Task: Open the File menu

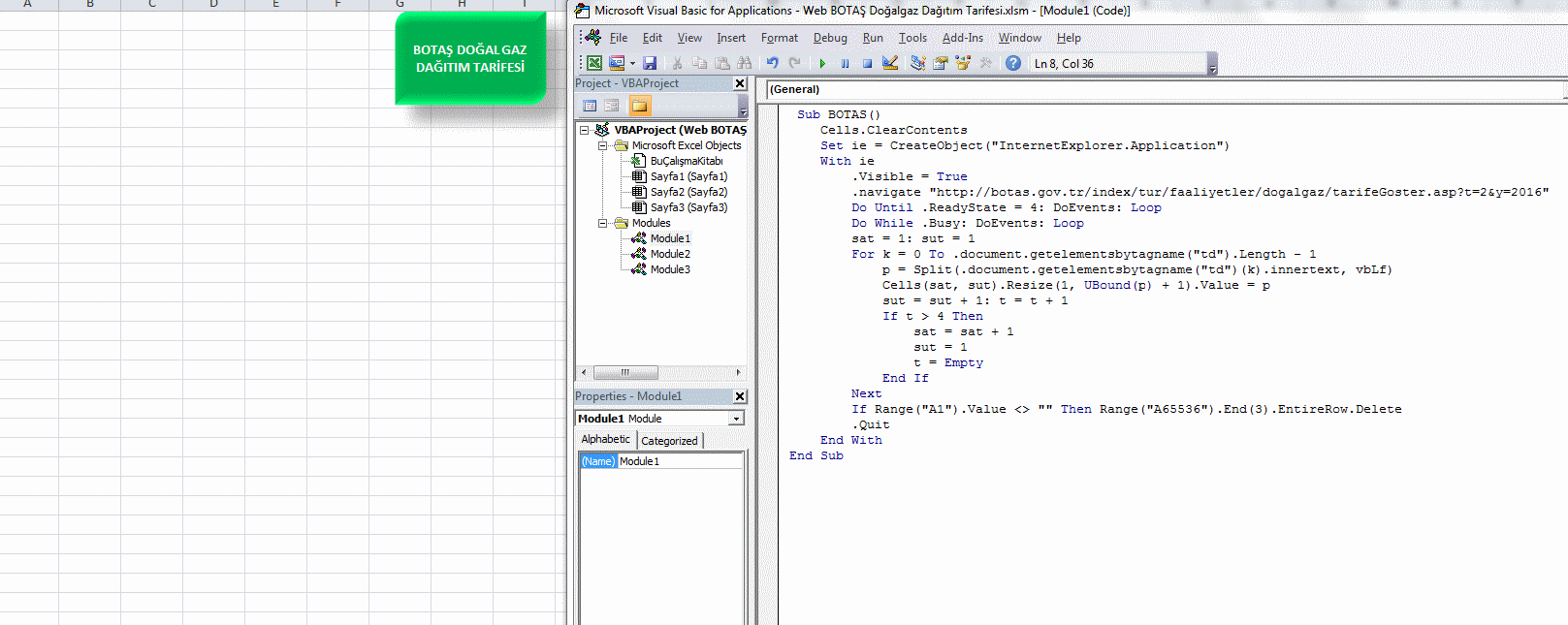Action: (619, 38)
